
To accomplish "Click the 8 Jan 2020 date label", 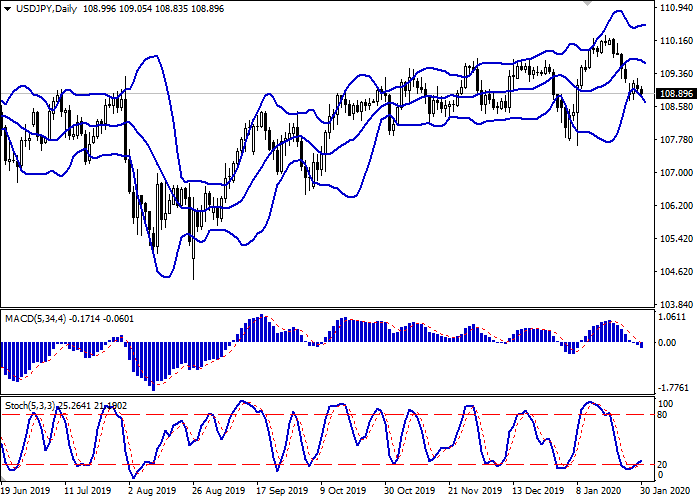I will [603, 492].
